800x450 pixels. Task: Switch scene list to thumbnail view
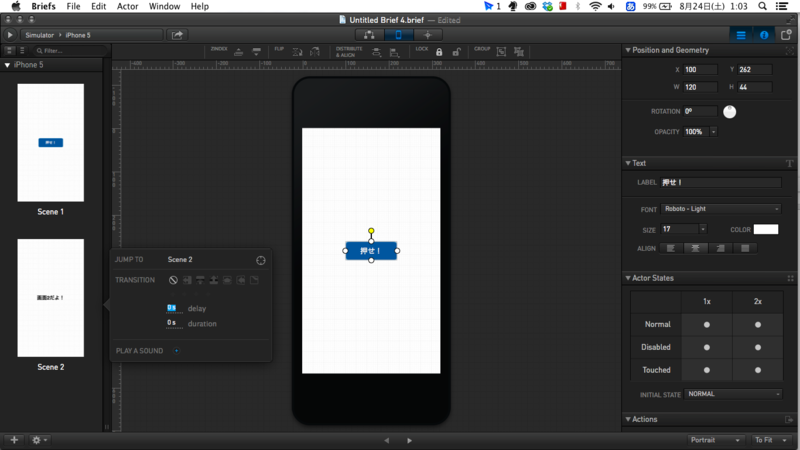click(x=10, y=51)
